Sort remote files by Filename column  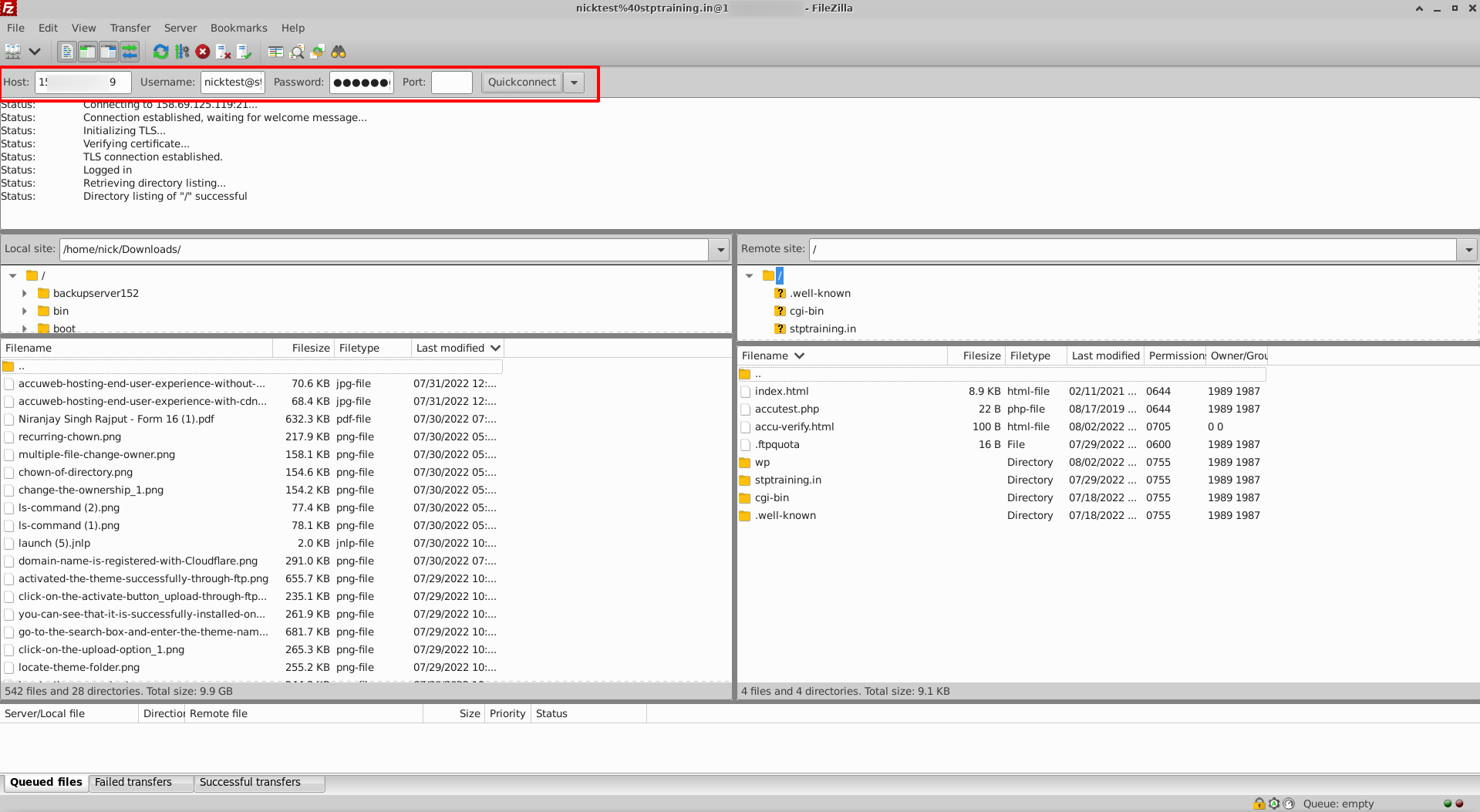click(842, 355)
